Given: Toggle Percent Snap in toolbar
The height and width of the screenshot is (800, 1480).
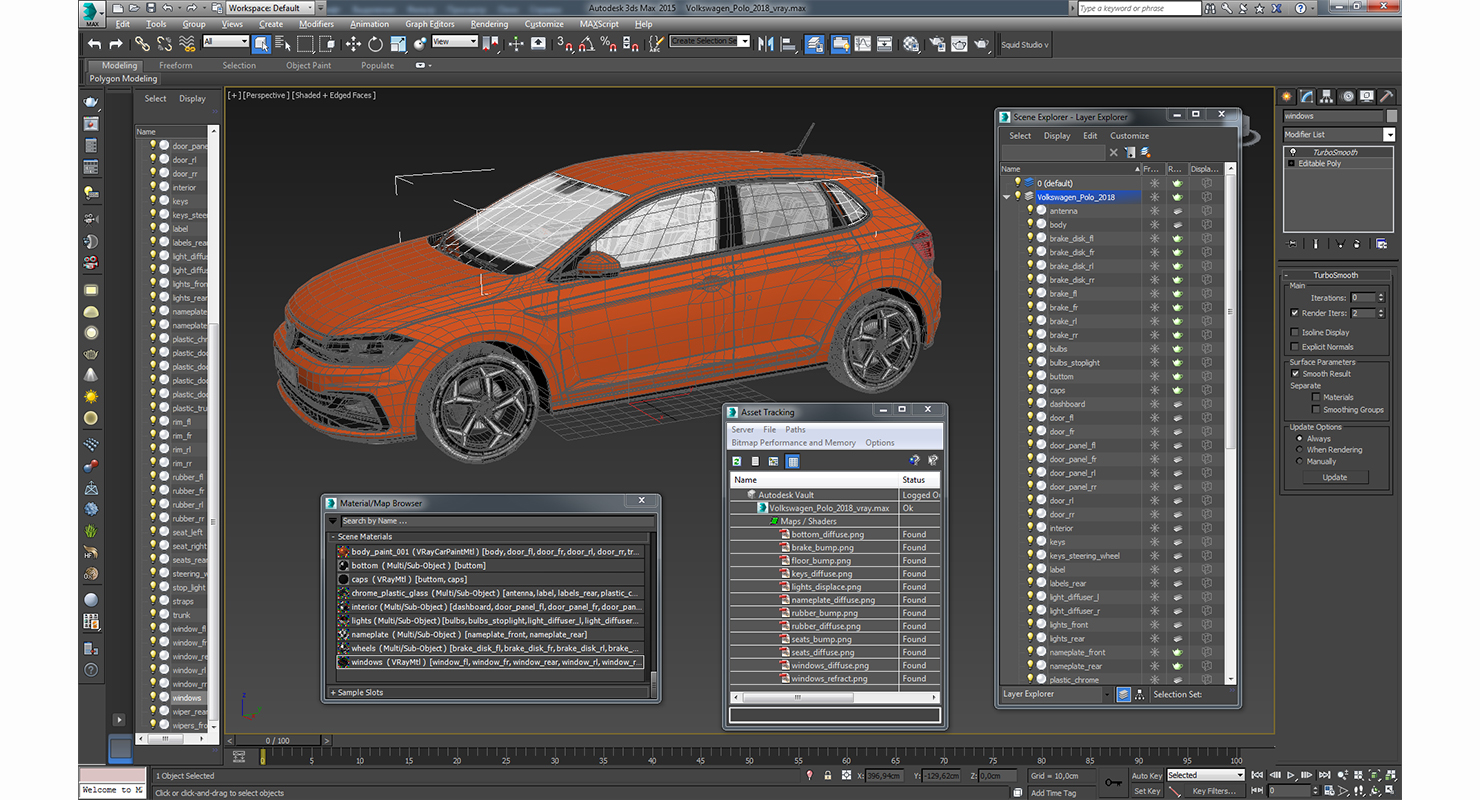Looking at the screenshot, I should [x=609, y=44].
